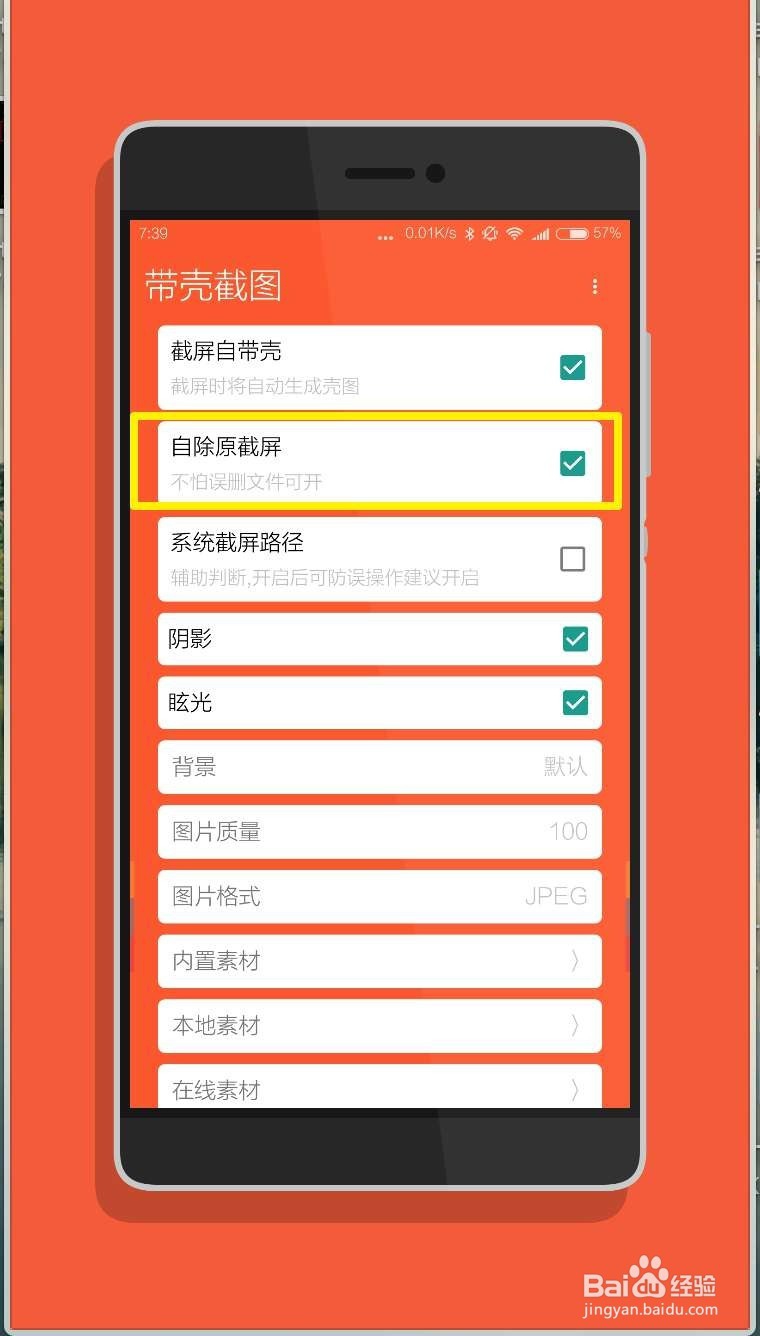Tap the Wi-Fi status bar icon
This screenshot has width=760, height=1336.
click(515, 233)
